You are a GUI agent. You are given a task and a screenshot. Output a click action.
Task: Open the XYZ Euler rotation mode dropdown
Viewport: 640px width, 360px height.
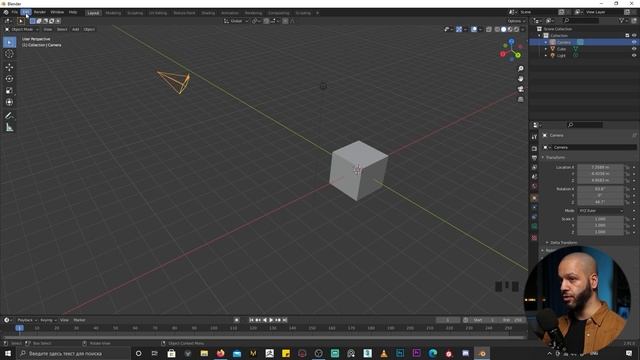click(601, 211)
